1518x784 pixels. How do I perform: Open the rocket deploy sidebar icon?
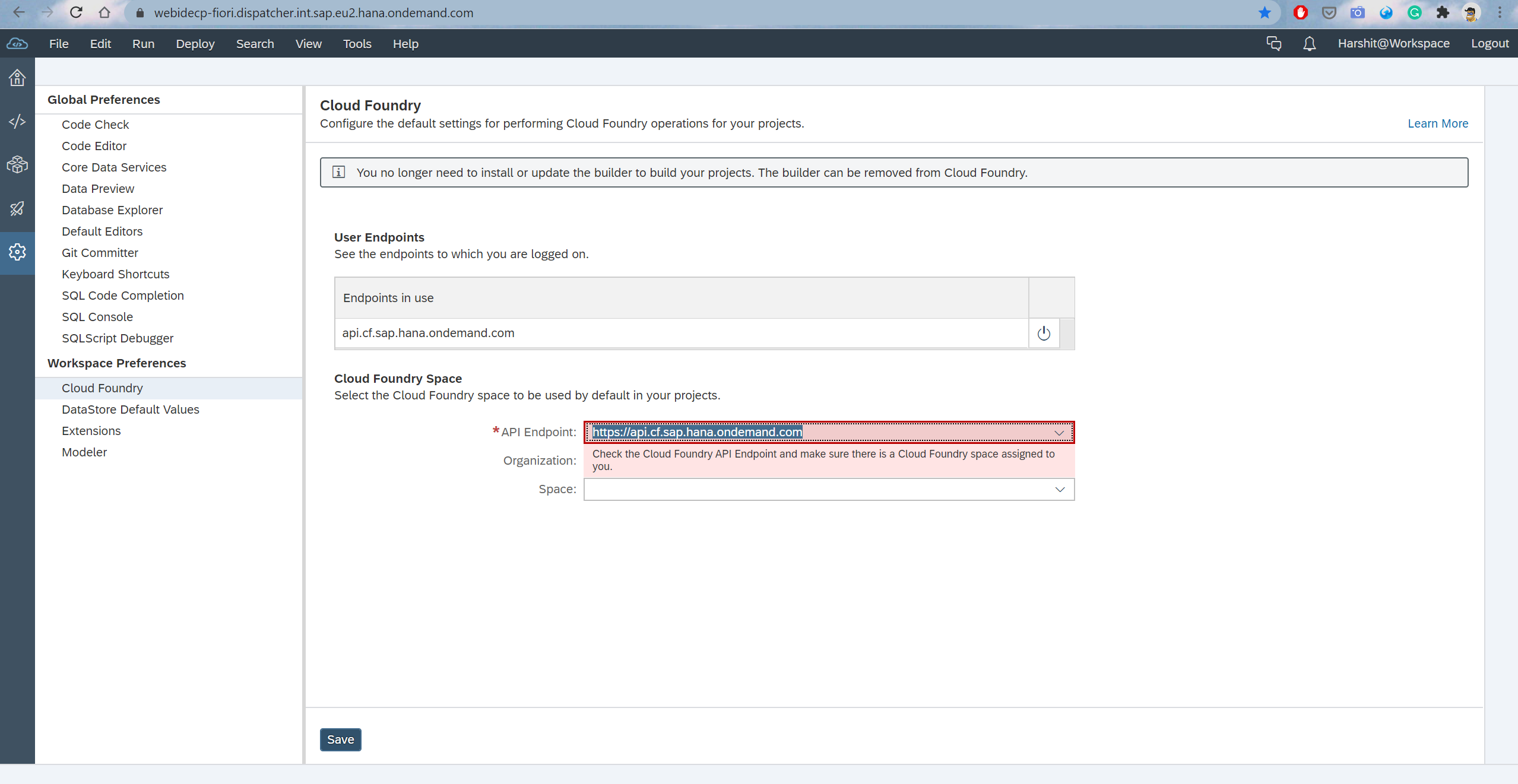tap(17, 208)
